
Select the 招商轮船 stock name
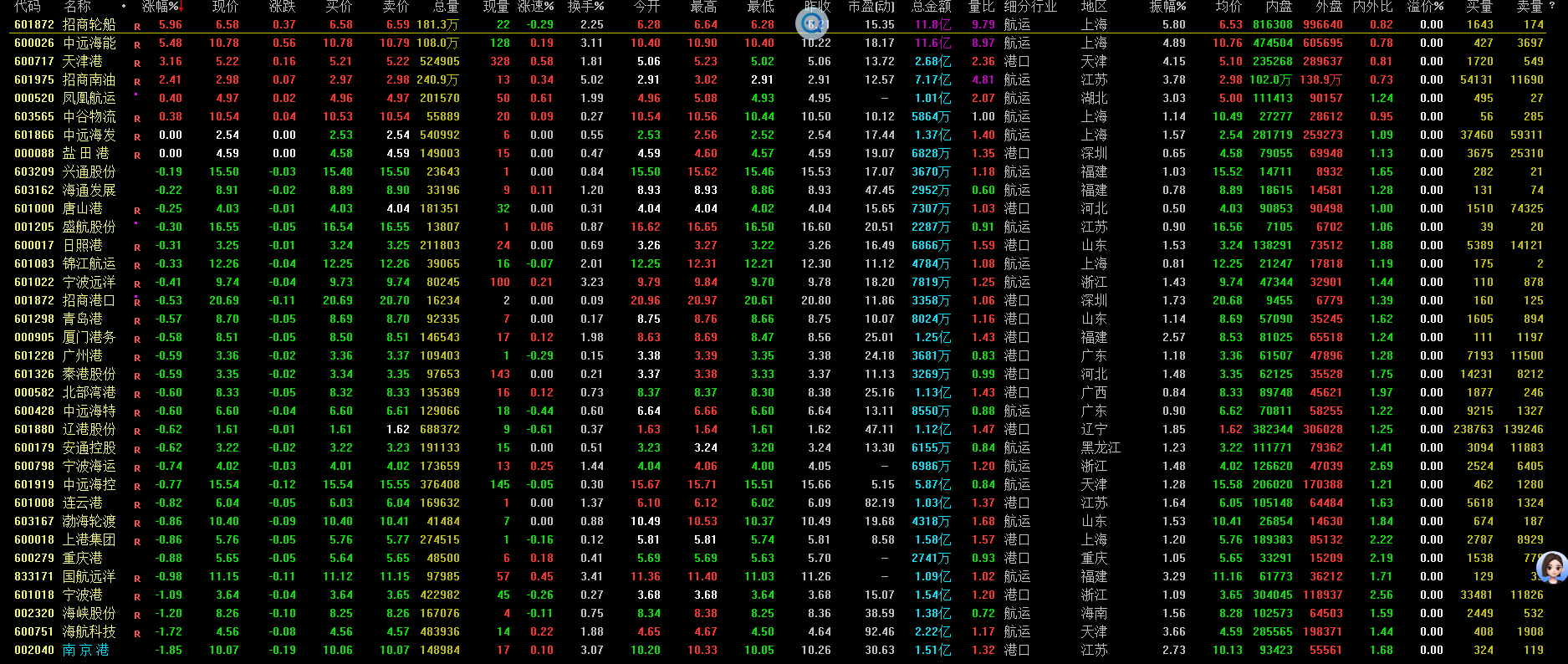[x=89, y=25]
